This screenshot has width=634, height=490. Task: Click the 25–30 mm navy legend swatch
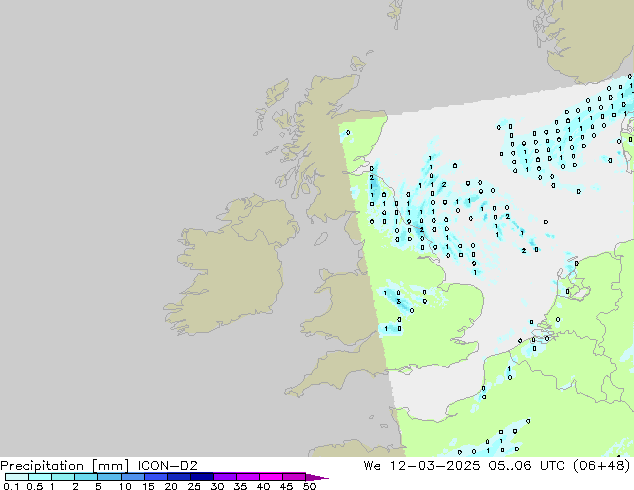click(201, 477)
